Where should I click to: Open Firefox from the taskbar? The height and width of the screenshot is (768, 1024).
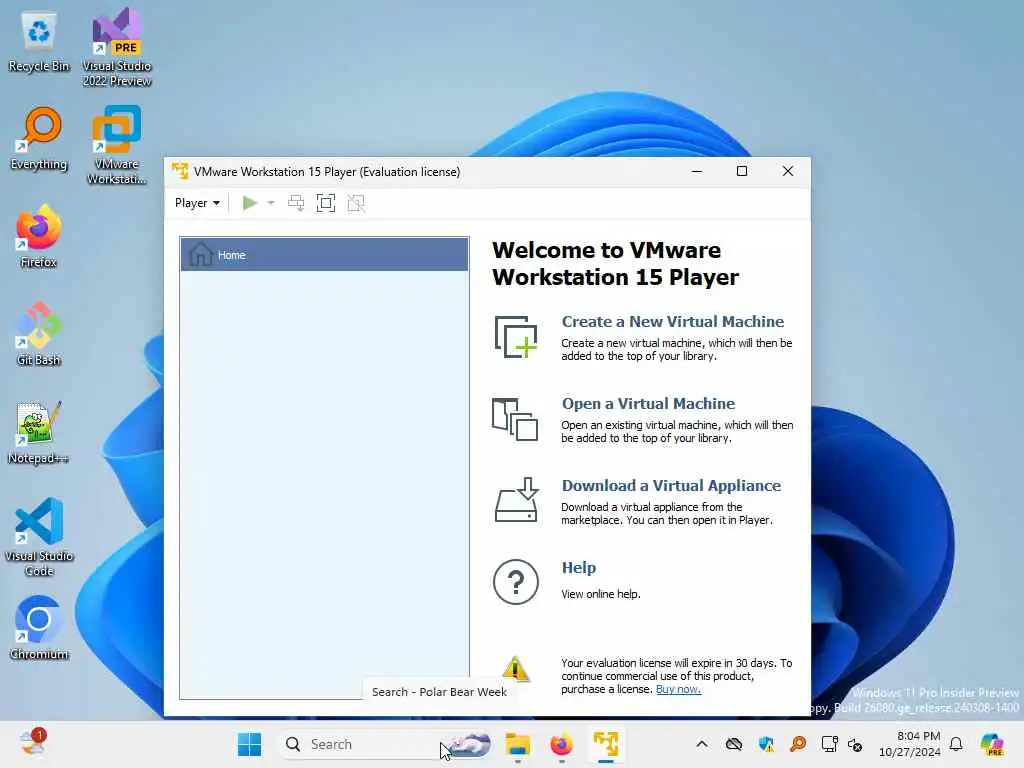(562, 744)
